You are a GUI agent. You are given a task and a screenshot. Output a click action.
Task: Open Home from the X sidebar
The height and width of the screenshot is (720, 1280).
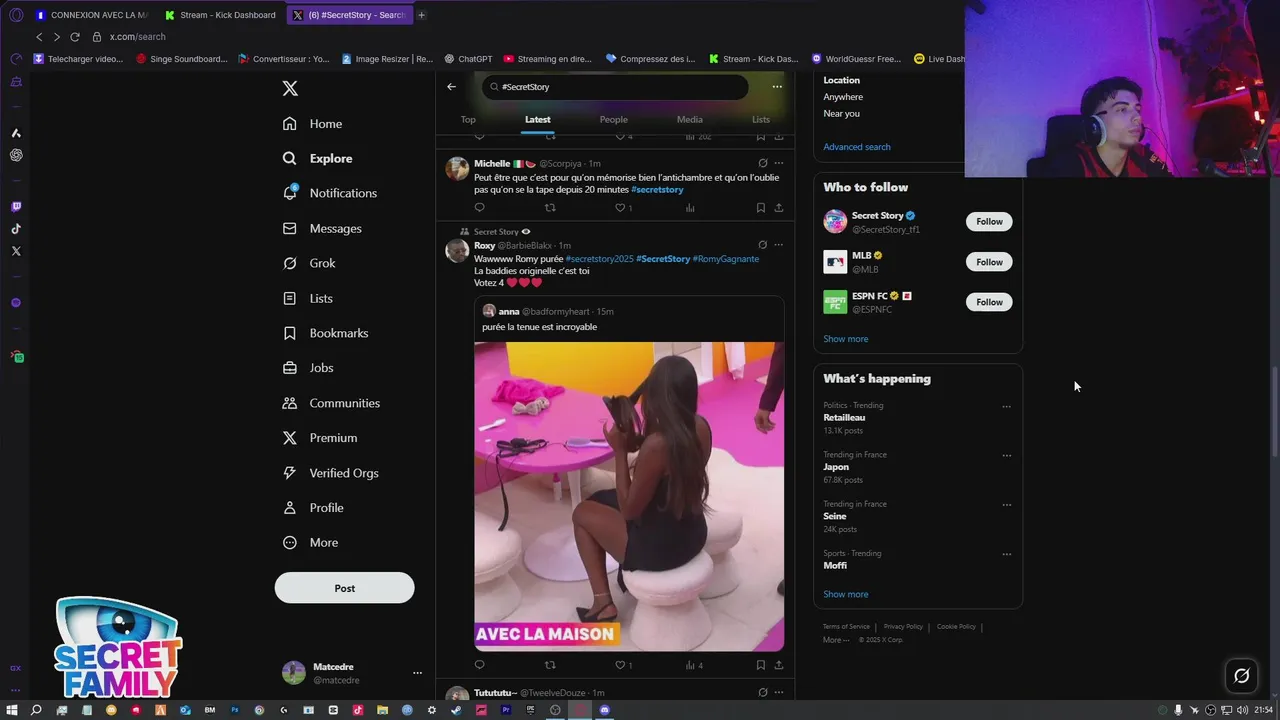click(x=313, y=124)
